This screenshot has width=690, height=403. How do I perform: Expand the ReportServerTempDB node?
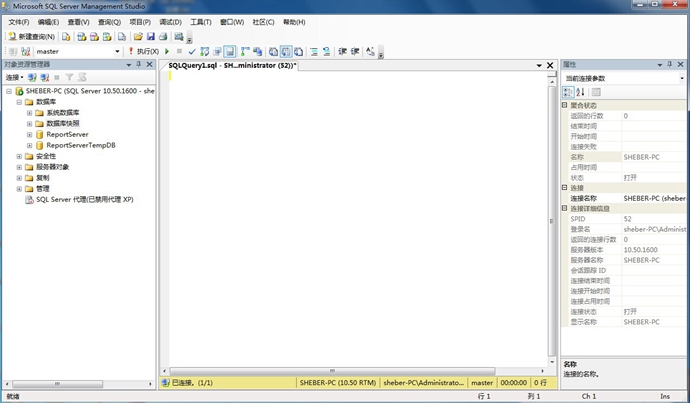[x=29, y=145]
